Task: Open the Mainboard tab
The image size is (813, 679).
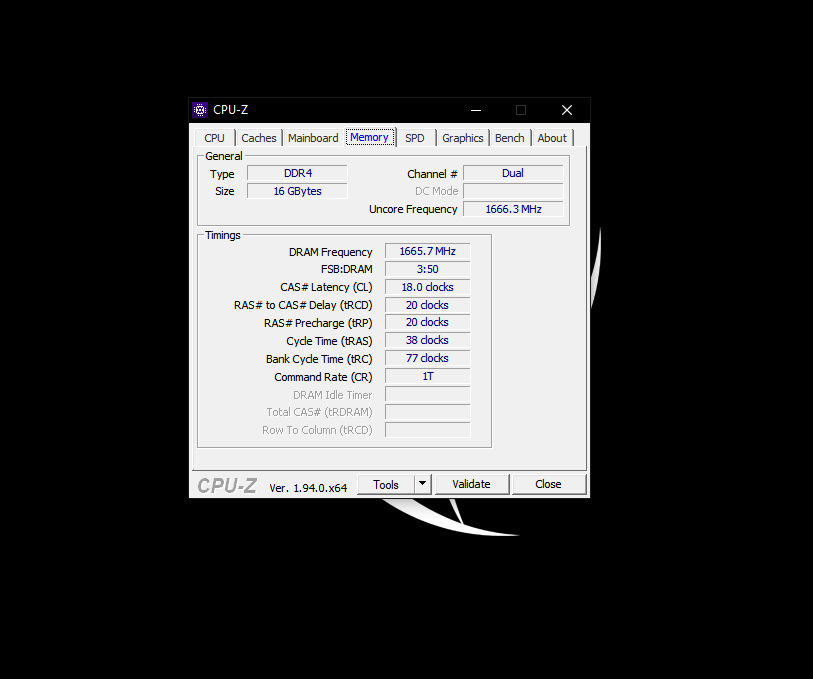Action: [x=313, y=138]
